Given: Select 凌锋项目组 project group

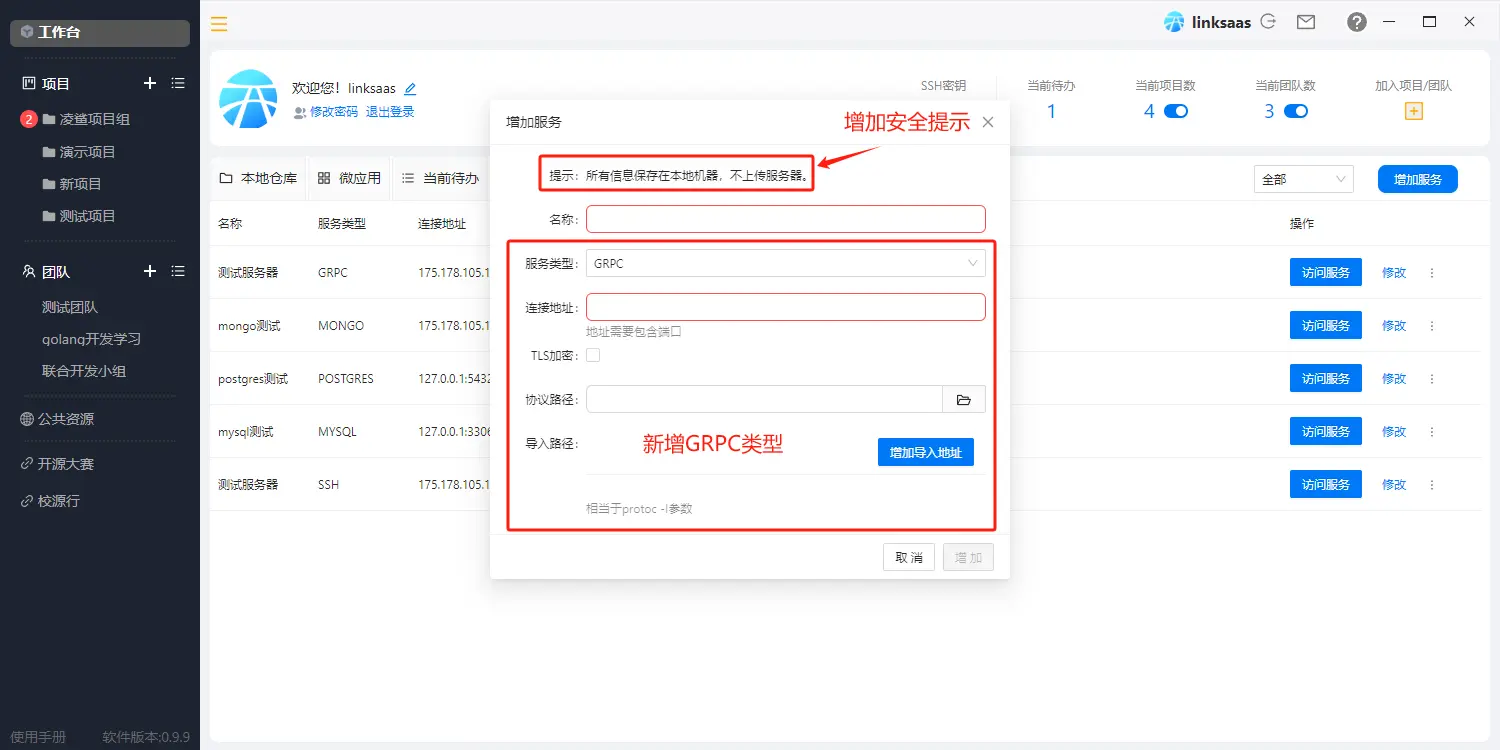Looking at the screenshot, I should click(x=95, y=119).
